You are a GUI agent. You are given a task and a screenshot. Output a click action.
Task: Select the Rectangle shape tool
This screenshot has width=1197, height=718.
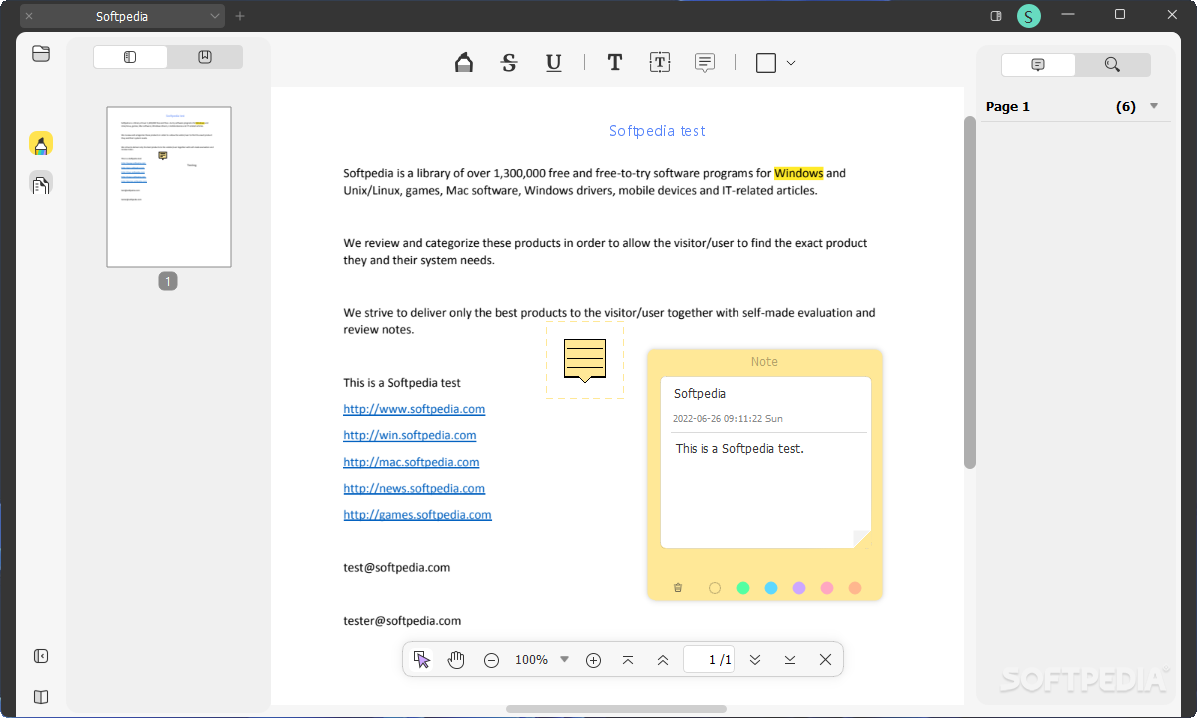coord(766,63)
